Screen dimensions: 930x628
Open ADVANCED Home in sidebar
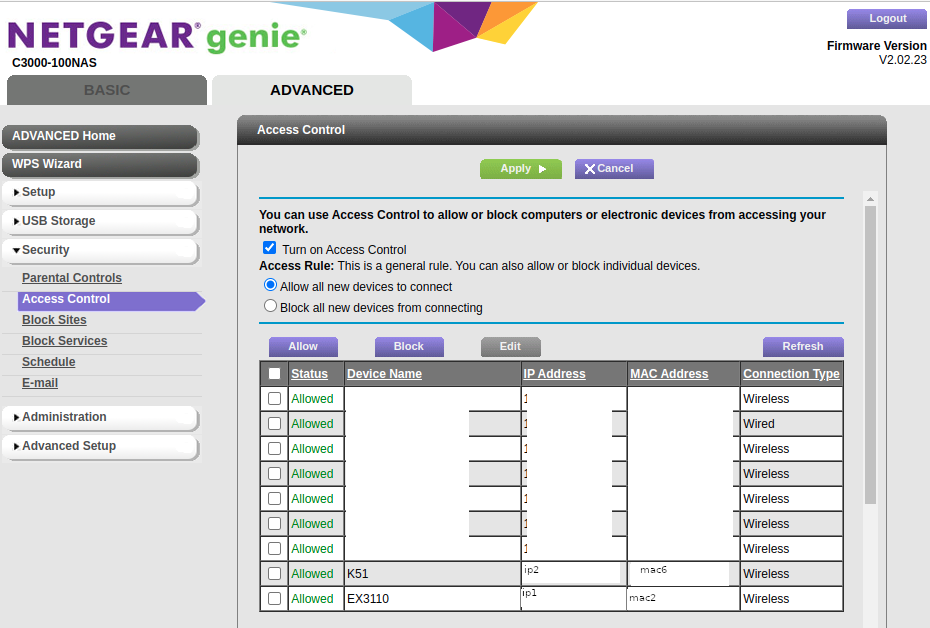pyautogui.click(x=100, y=136)
